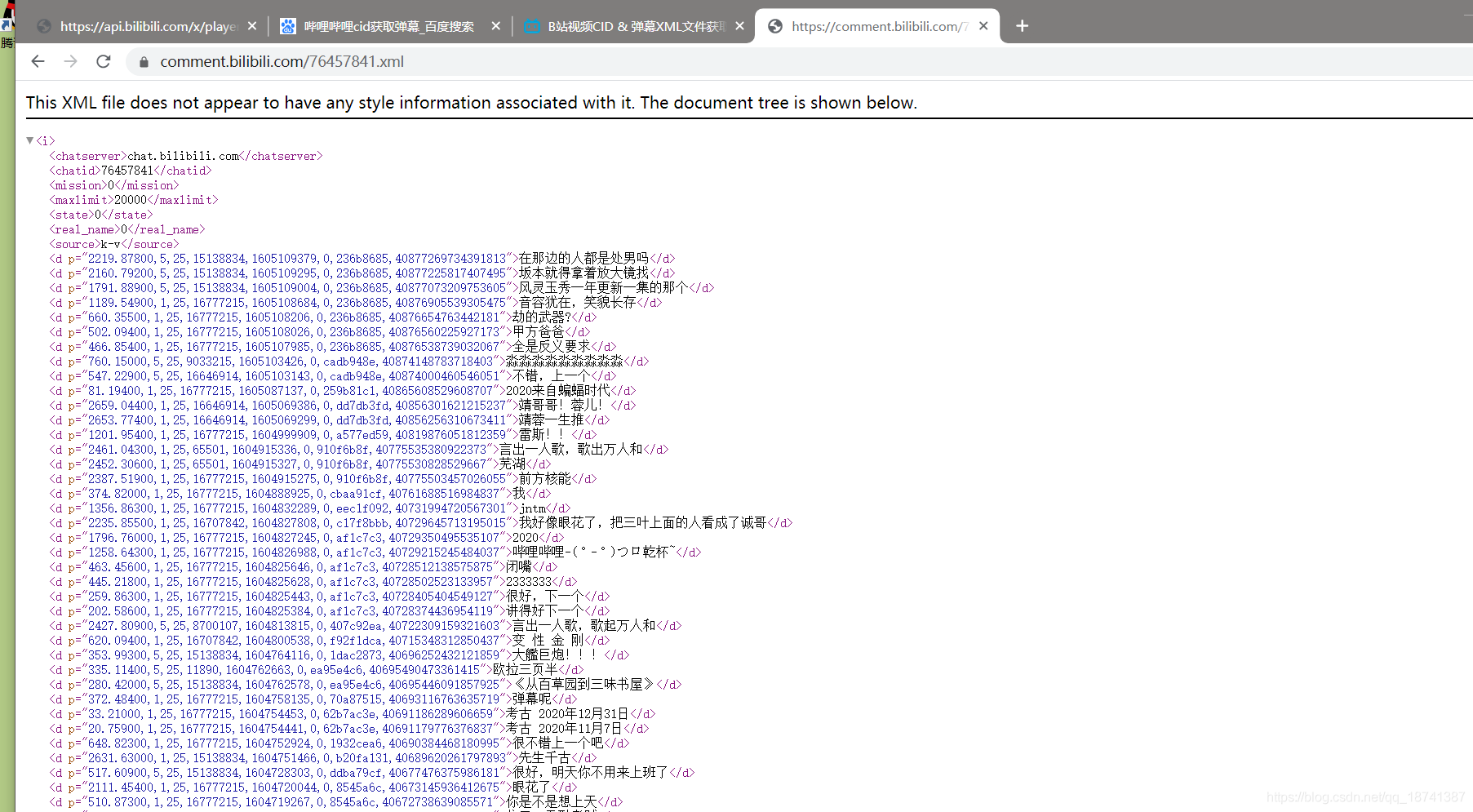Click the comment 甲方爸爸

pyautogui.click(x=539, y=332)
